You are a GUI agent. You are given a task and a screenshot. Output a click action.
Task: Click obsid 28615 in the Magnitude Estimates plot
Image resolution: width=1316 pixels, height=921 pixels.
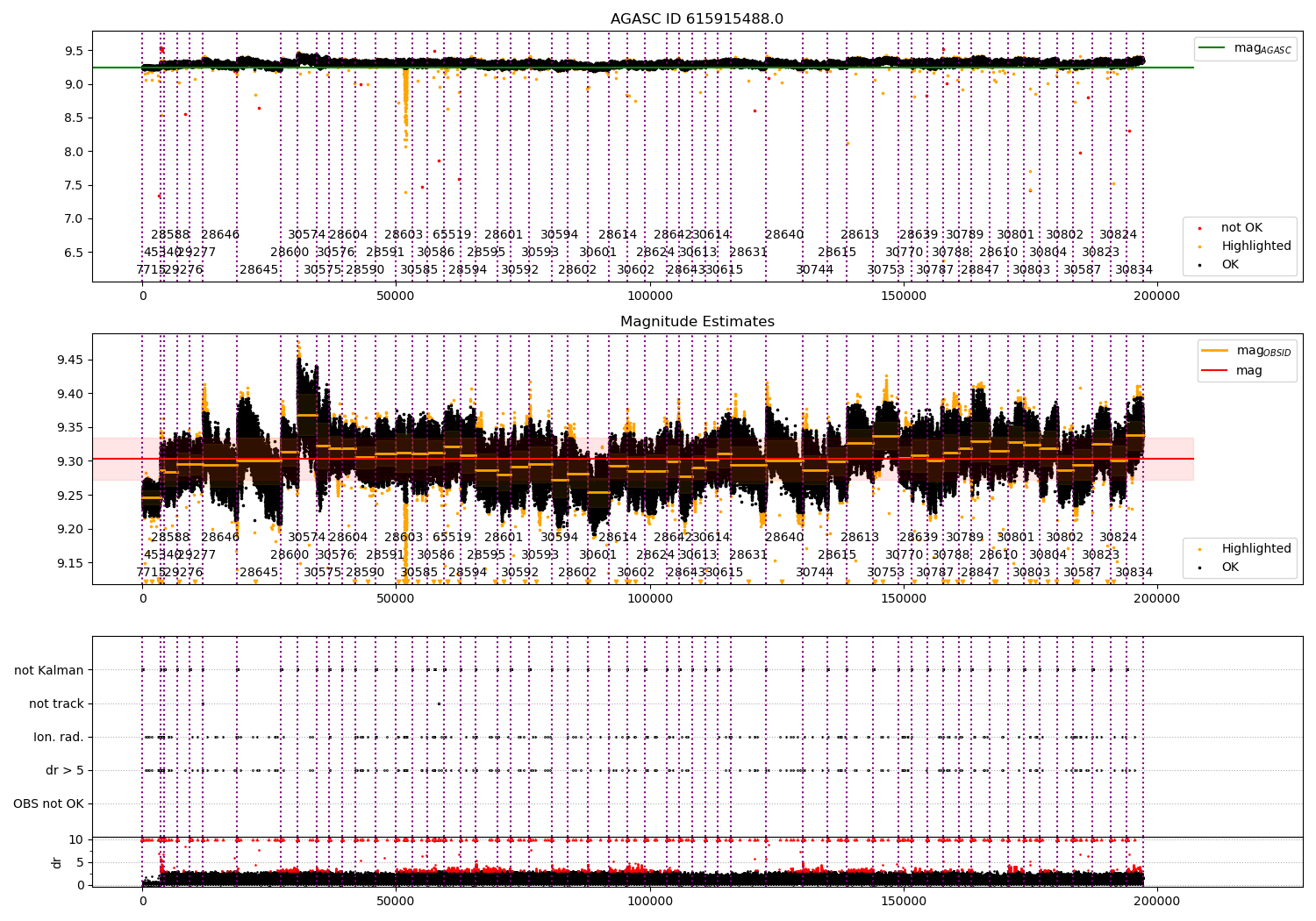click(x=837, y=554)
